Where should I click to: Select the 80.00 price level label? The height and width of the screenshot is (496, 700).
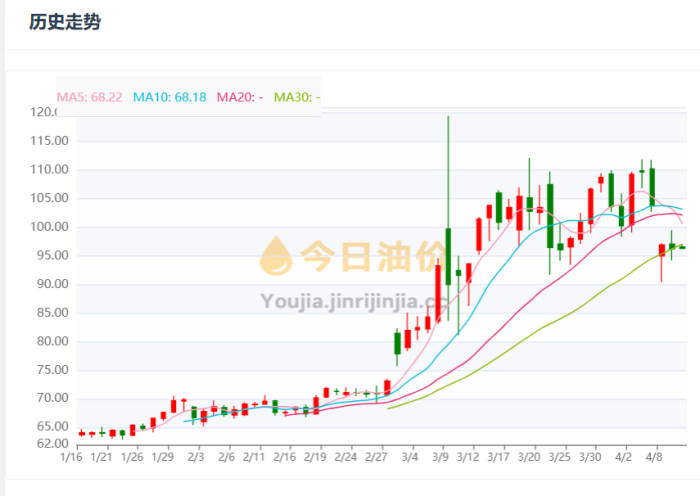[x=47, y=341]
